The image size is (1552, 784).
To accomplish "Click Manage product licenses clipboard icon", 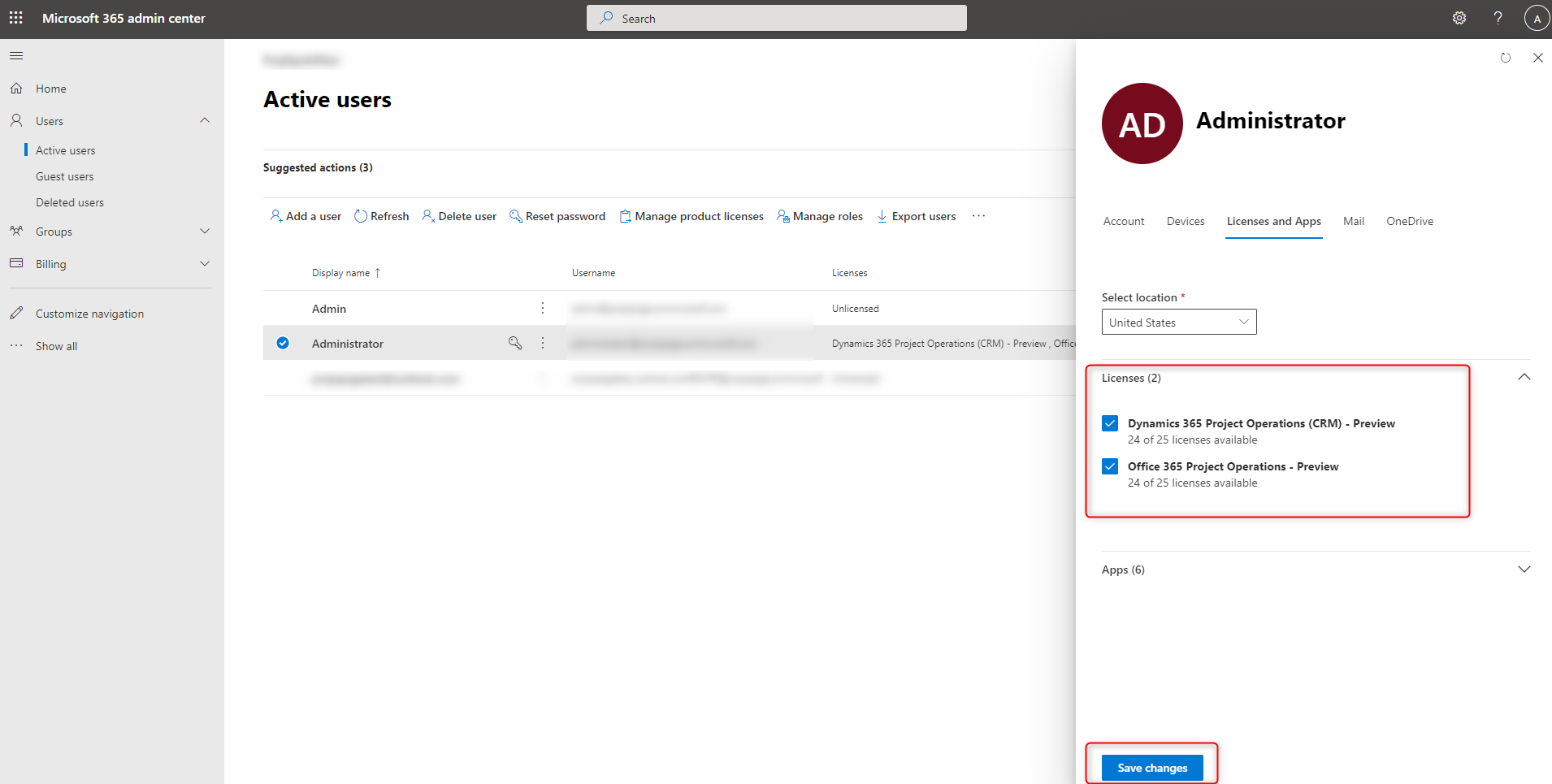I will pyautogui.click(x=625, y=216).
